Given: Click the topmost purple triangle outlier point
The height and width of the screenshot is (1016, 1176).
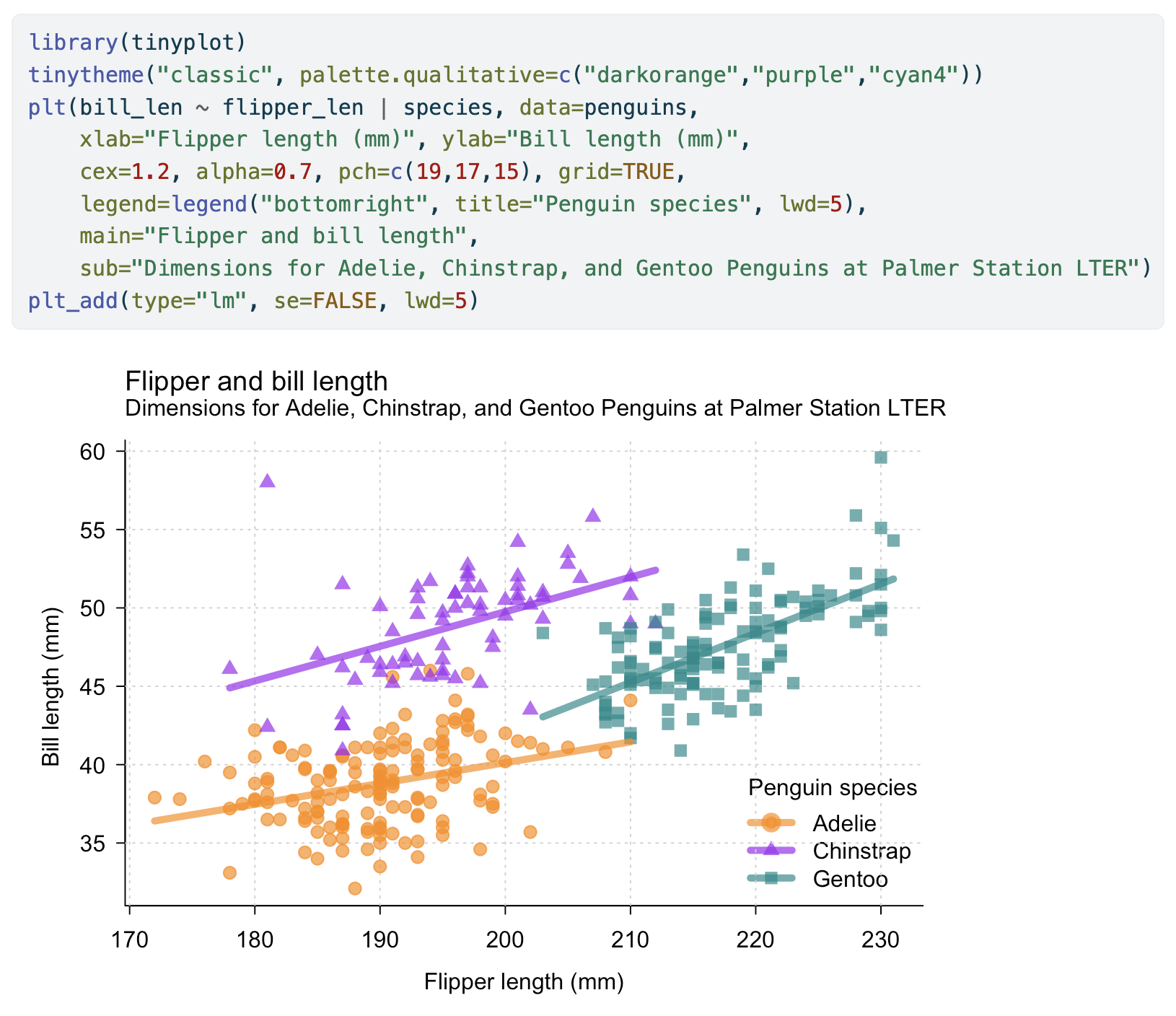Looking at the screenshot, I should tap(268, 481).
